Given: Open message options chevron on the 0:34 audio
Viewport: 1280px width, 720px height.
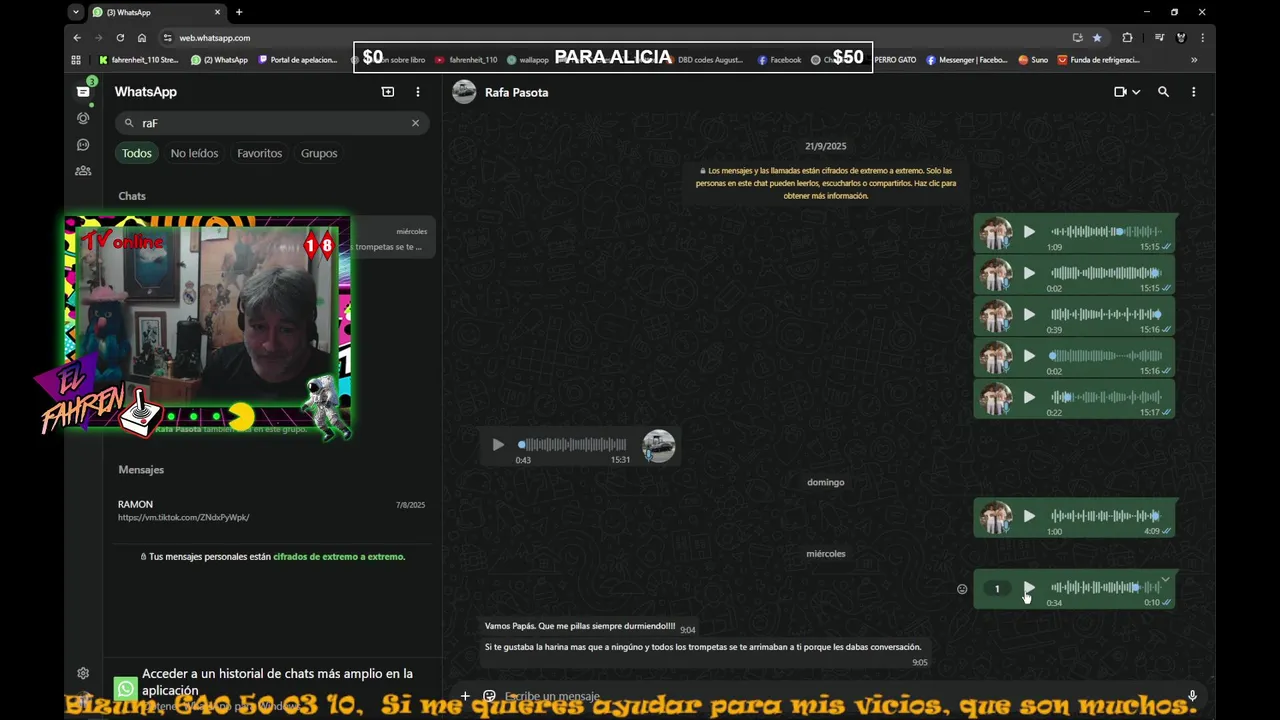Looking at the screenshot, I should click(x=1165, y=580).
